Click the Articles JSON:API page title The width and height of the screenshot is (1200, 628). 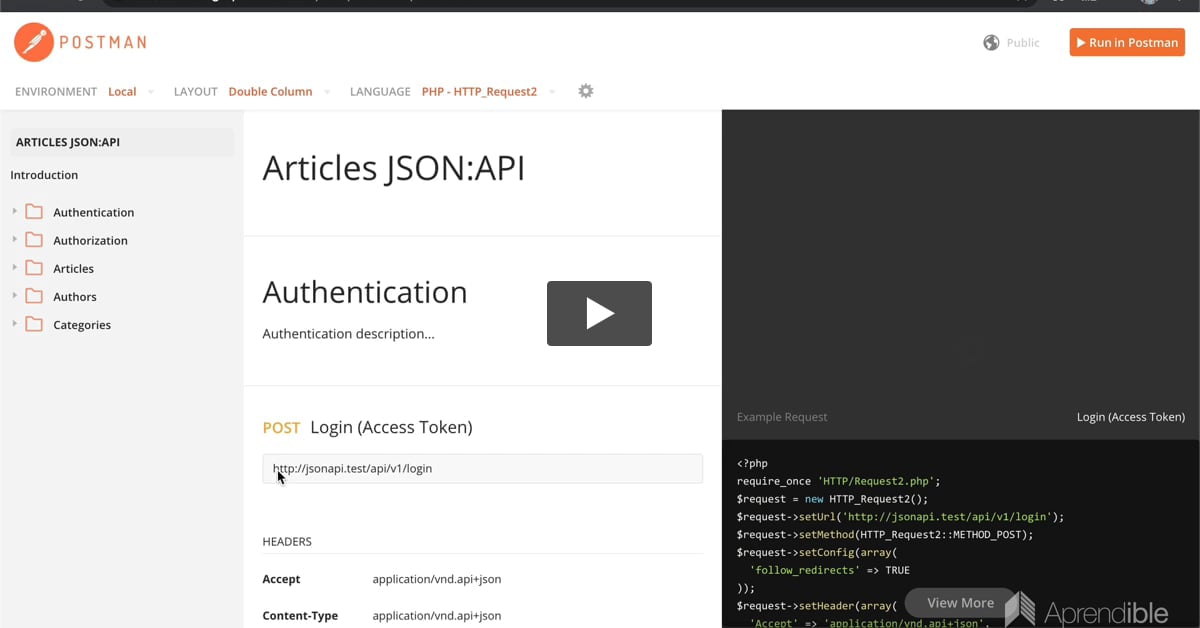click(x=393, y=168)
